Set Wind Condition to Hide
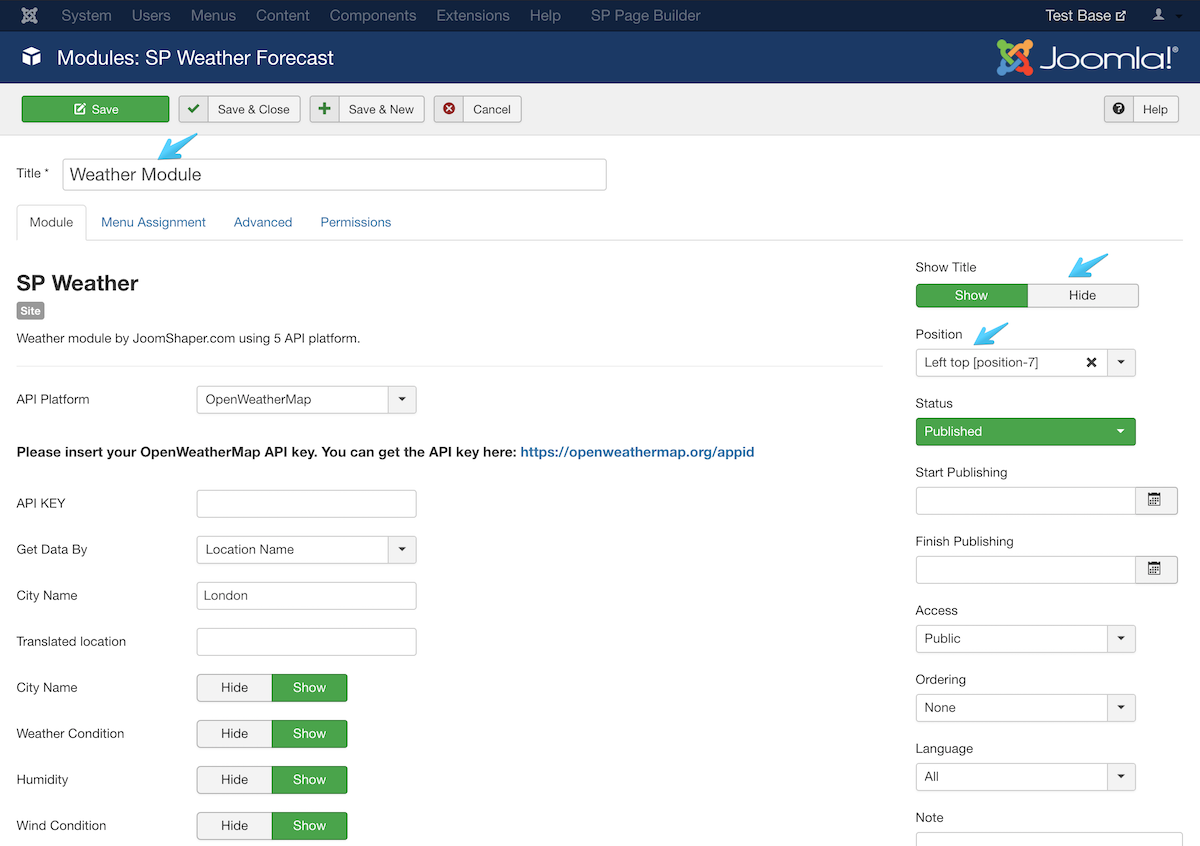This screenshot has width=1200, height=846. (234, 825)
